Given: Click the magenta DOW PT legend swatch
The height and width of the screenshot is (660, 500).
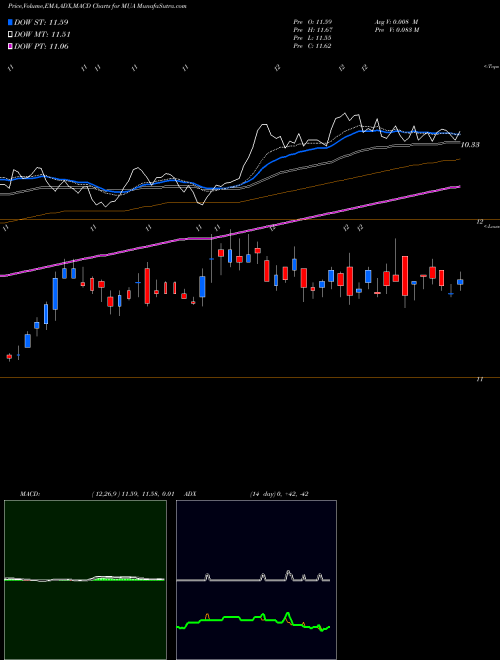Looking at the screenshot, I should coord(10,46).
